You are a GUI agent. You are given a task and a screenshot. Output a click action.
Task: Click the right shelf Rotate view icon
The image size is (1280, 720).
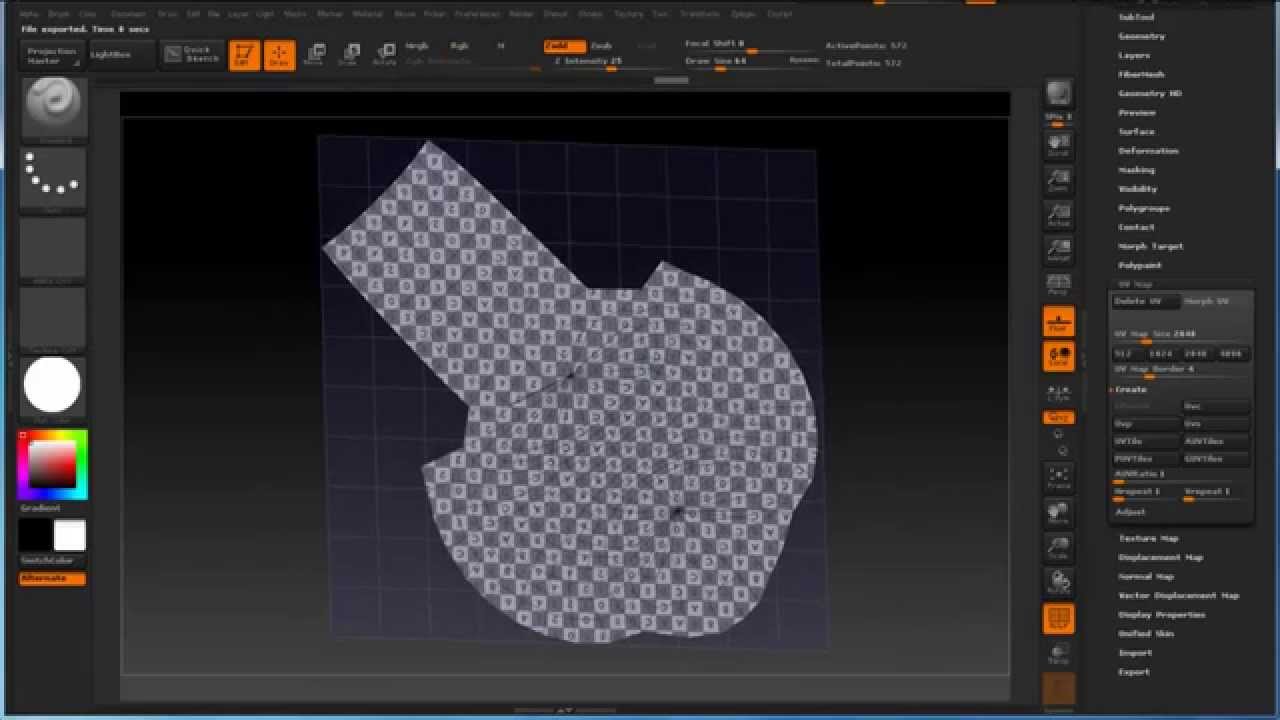(1058, 582)
